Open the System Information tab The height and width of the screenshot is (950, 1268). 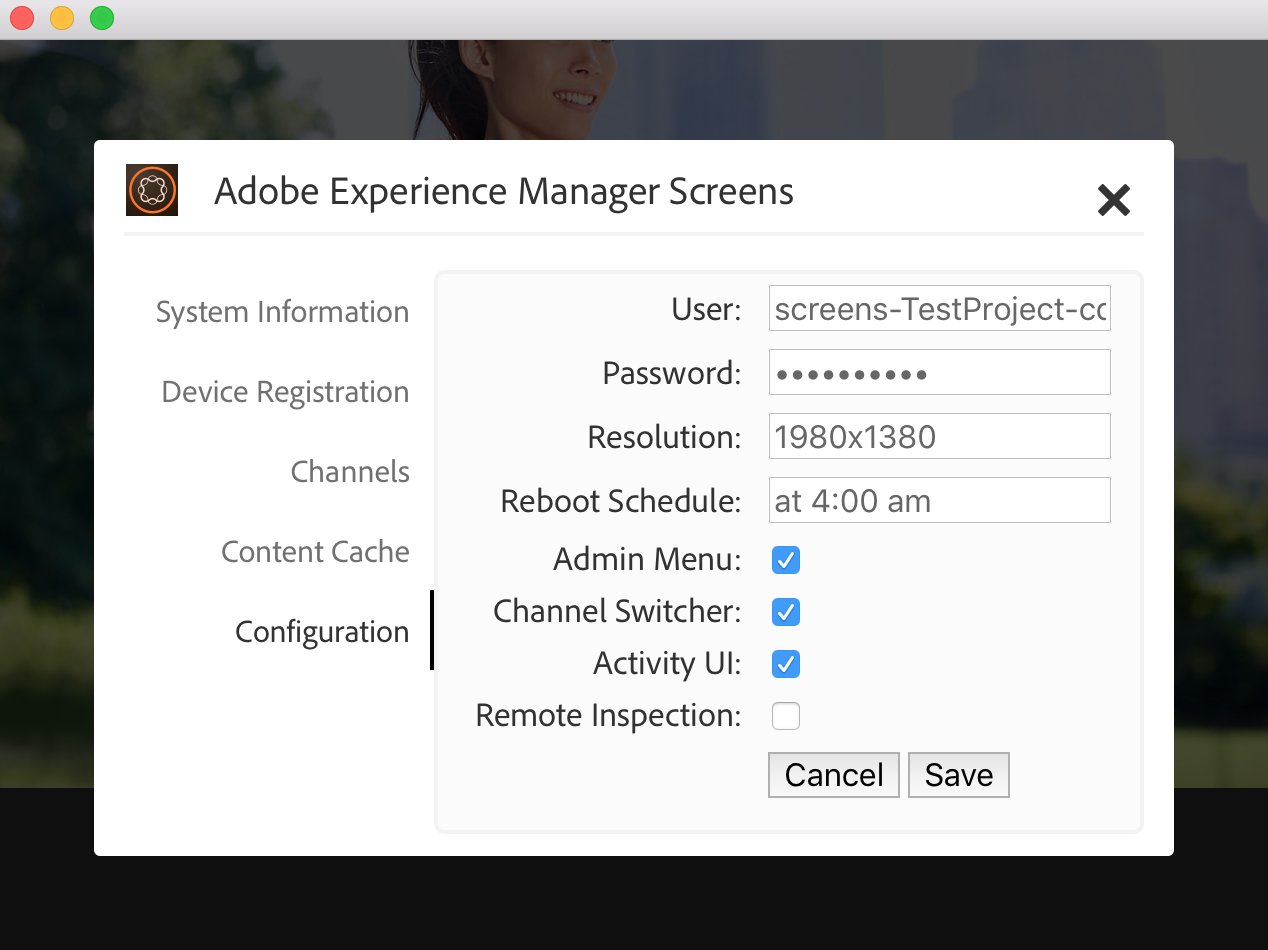tap(282, 312)
